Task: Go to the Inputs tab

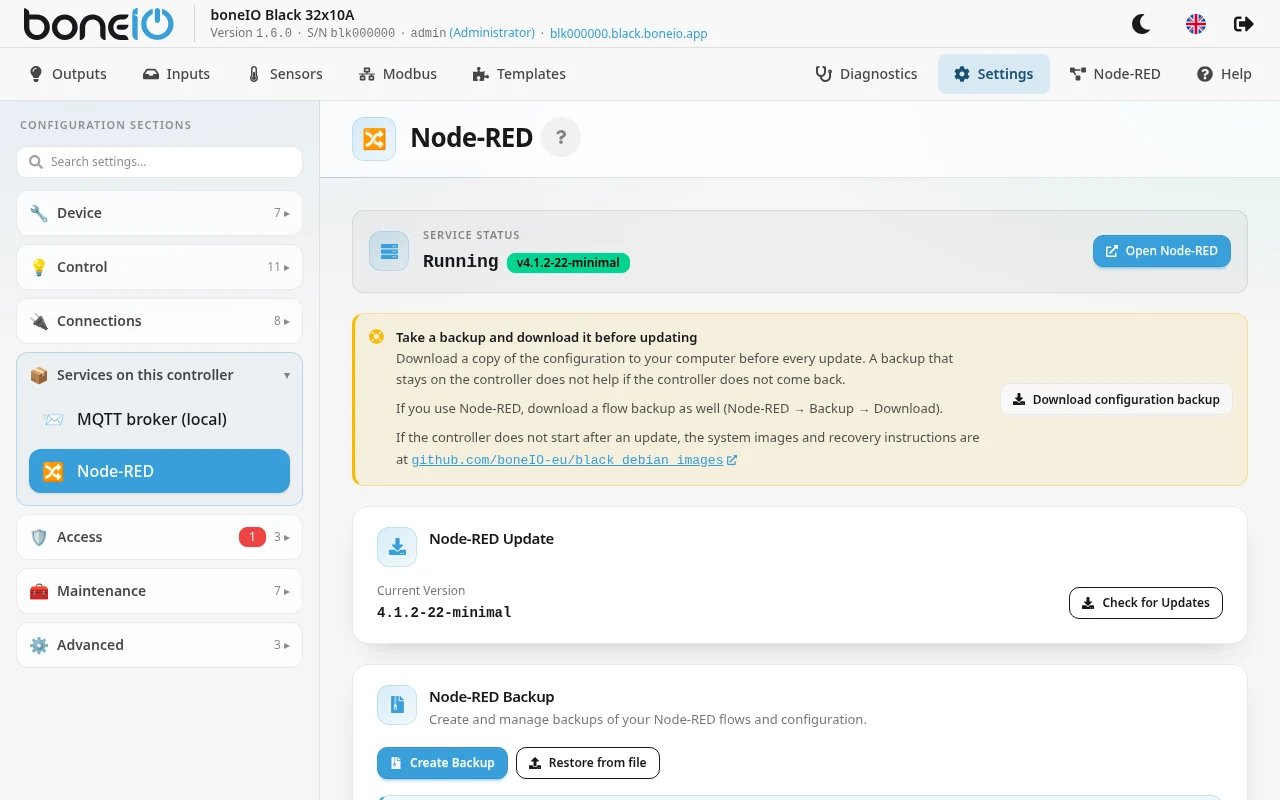Action: 177,74
